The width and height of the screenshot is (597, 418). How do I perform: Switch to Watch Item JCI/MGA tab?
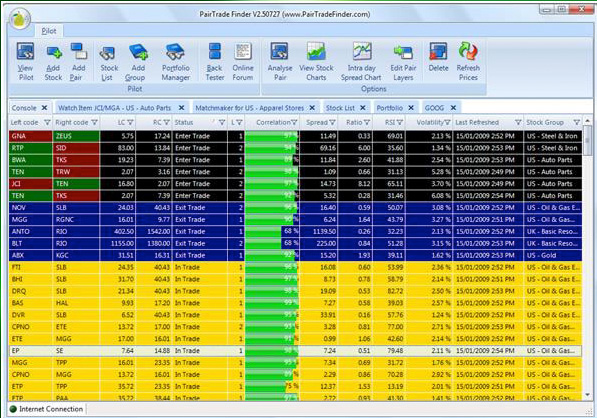[x=114, y=108]
